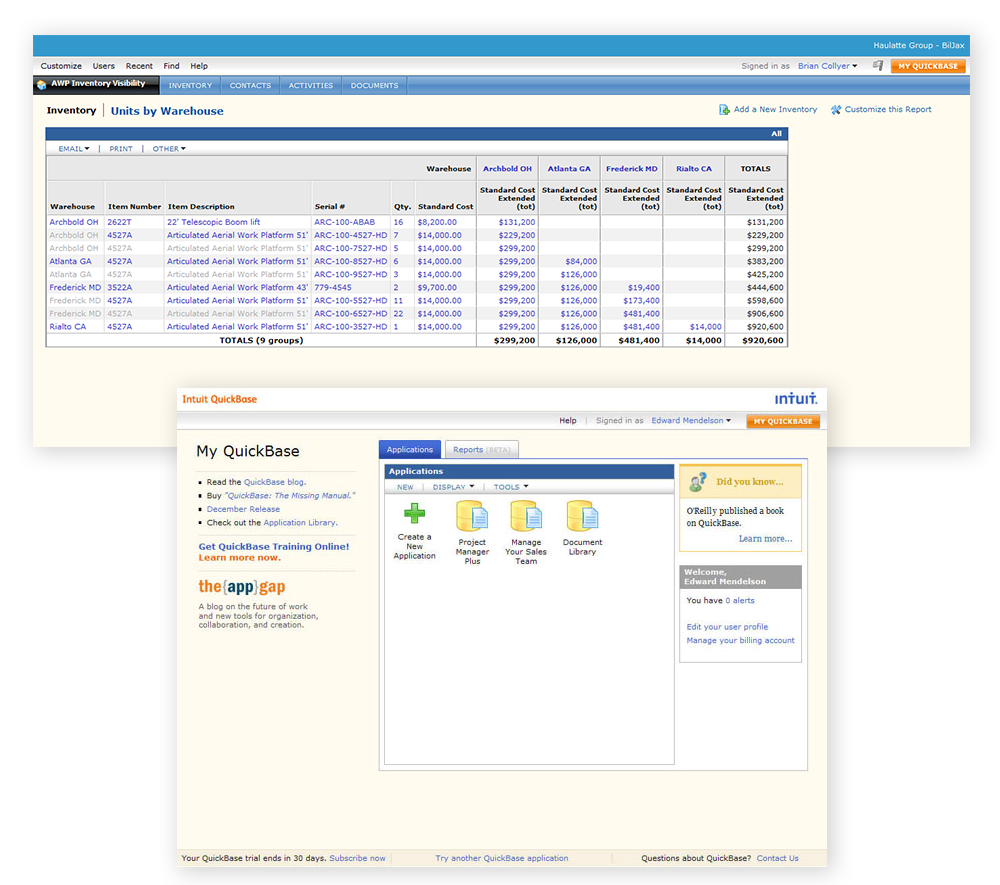1000x885 pixels.
Task: Open the Recent menu
Action: coord(139,66)
